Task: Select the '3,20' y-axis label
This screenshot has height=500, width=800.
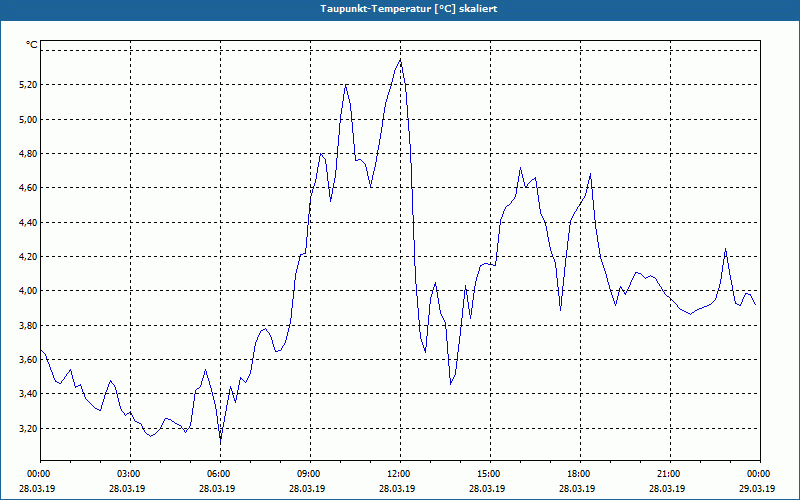Action: point(28,429)
